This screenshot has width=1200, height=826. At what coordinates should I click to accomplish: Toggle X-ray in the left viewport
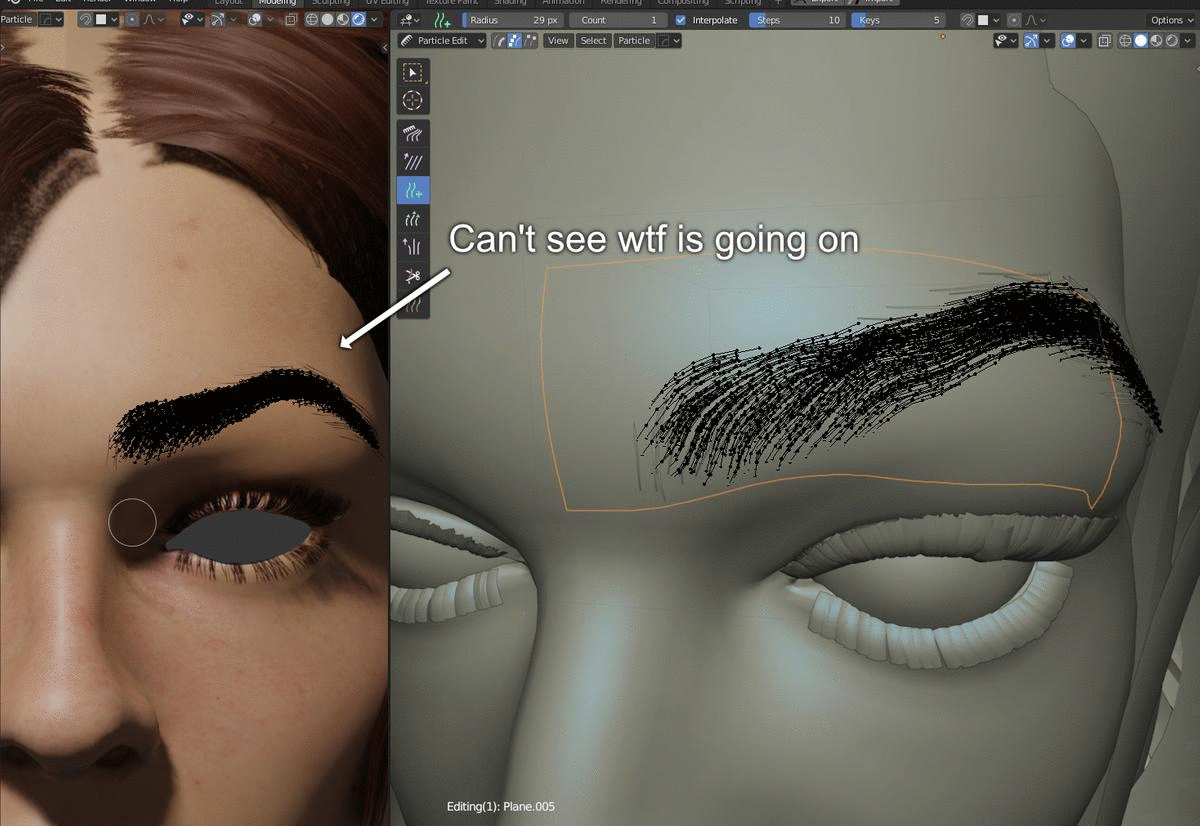291,19
